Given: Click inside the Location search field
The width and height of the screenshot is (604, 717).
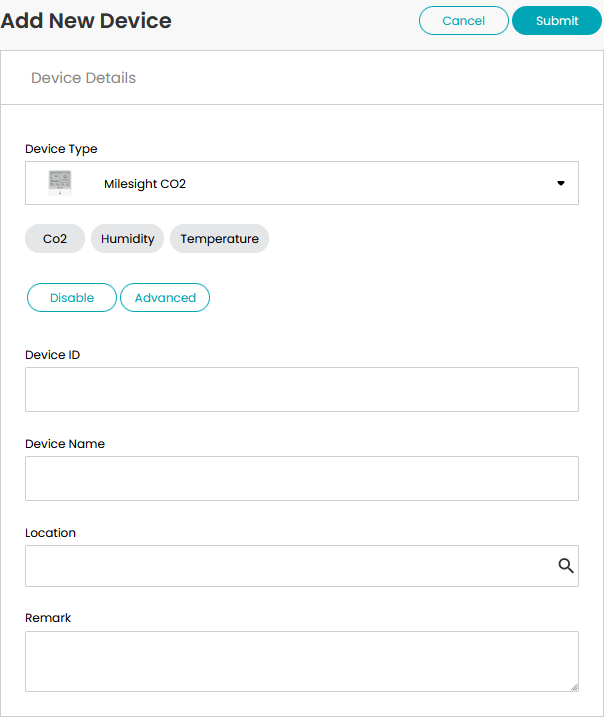Looking at the screenshot, I should 302,566.
